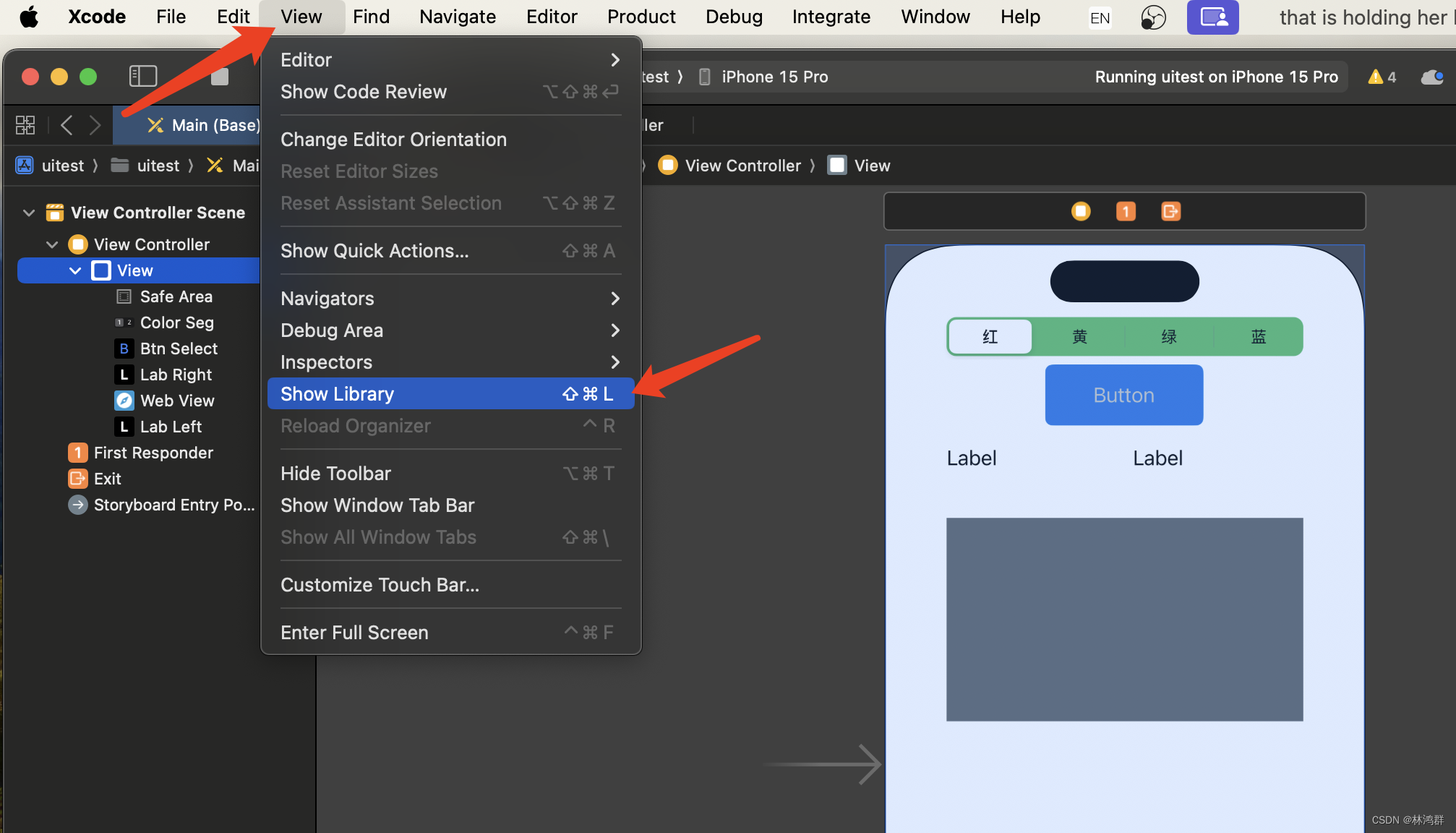
Task: Open the related items grid icon
Action: point(25,125)
